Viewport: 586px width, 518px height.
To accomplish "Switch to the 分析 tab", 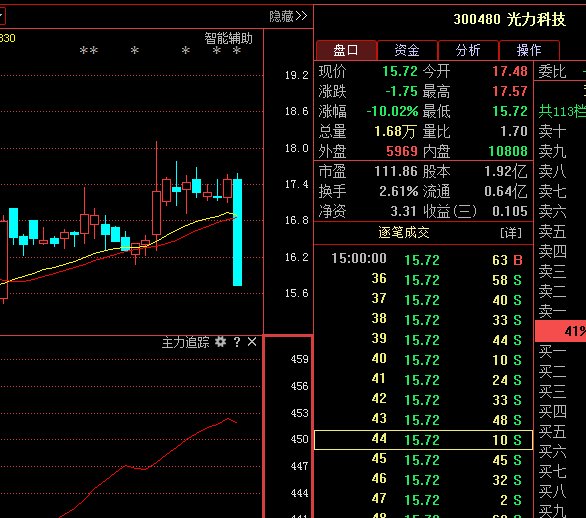I will (x=468, y=50).
